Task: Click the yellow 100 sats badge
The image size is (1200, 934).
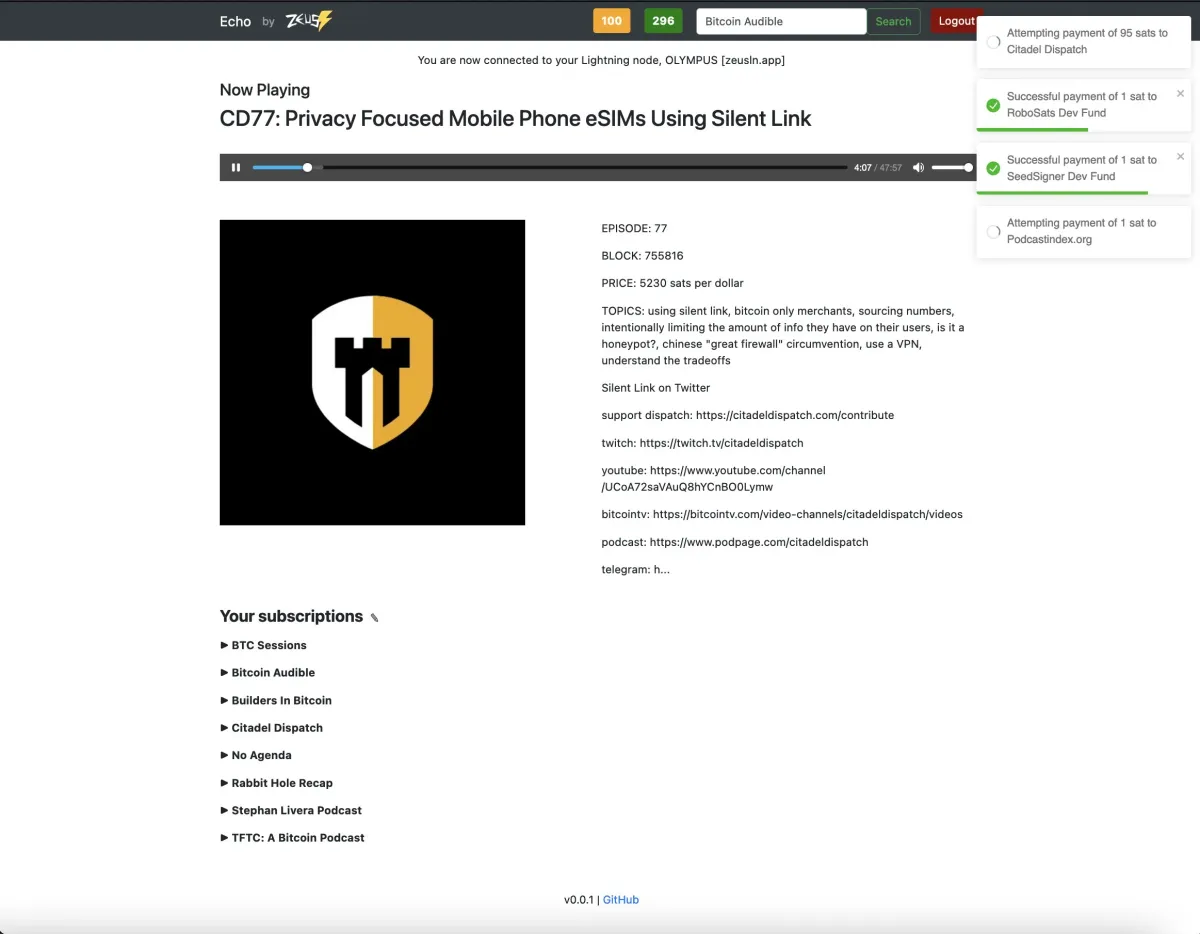Action: point(611,21)
